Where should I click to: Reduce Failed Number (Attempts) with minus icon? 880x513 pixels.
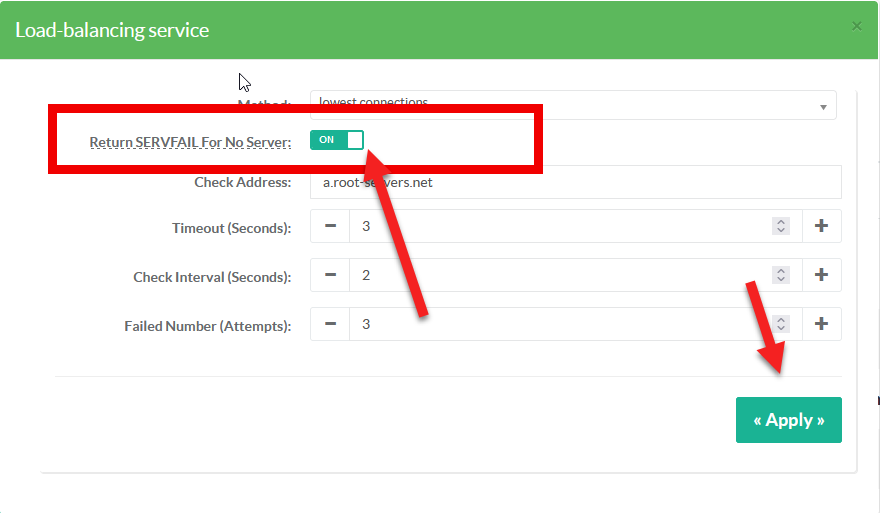pos(330,324)
